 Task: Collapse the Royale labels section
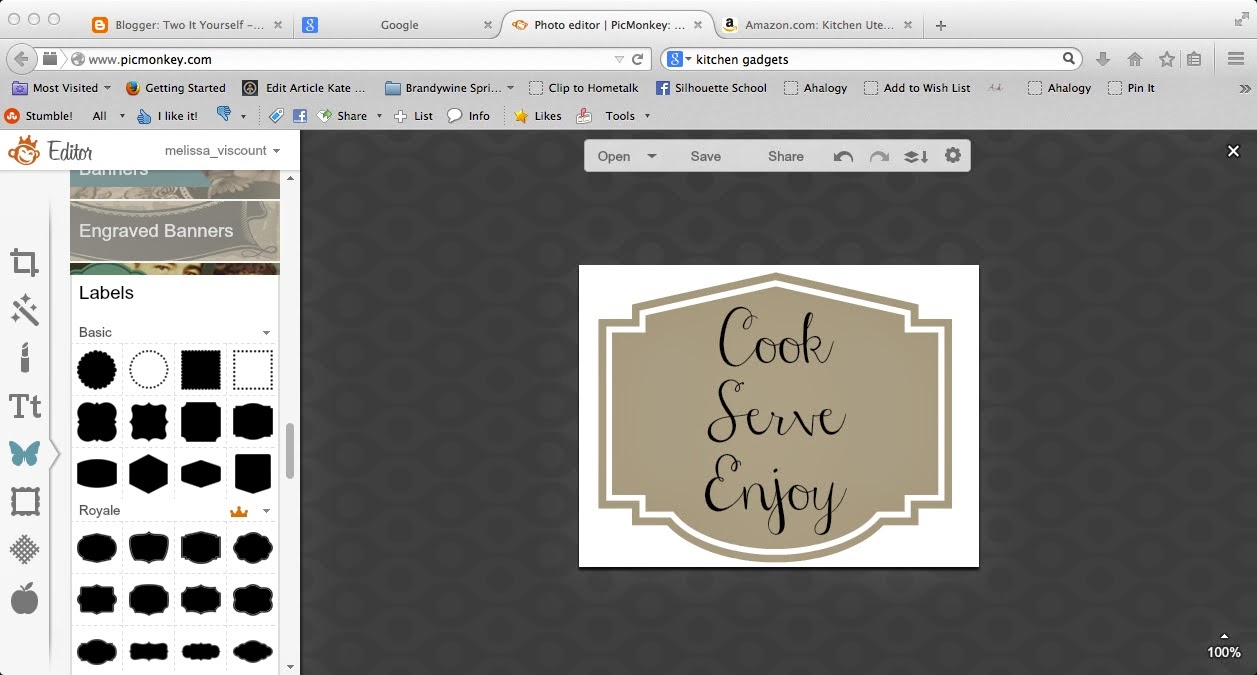(266, 511)
